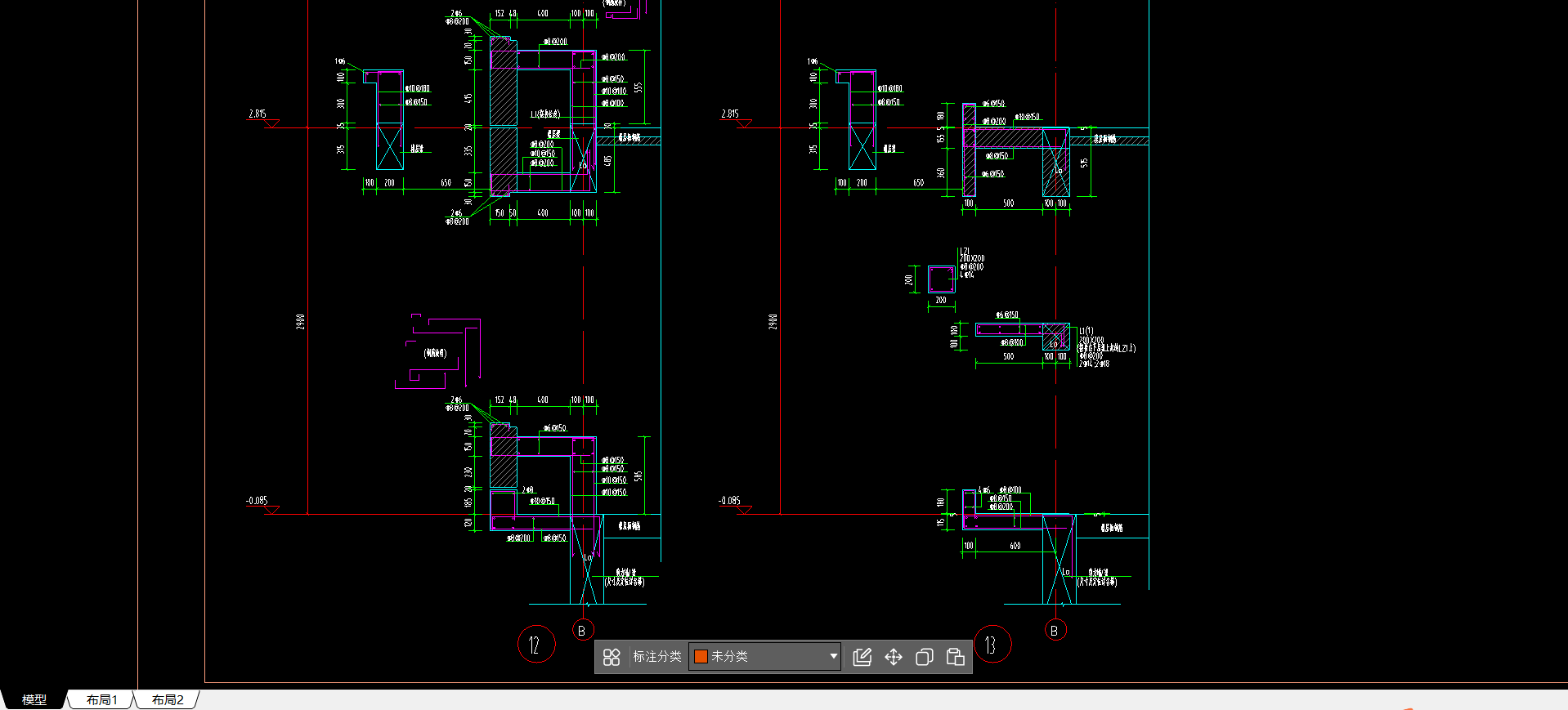The image size is (1568, 710).
Task: Click the orange swatch beside 未分类
Action: [x=701, y=656]
